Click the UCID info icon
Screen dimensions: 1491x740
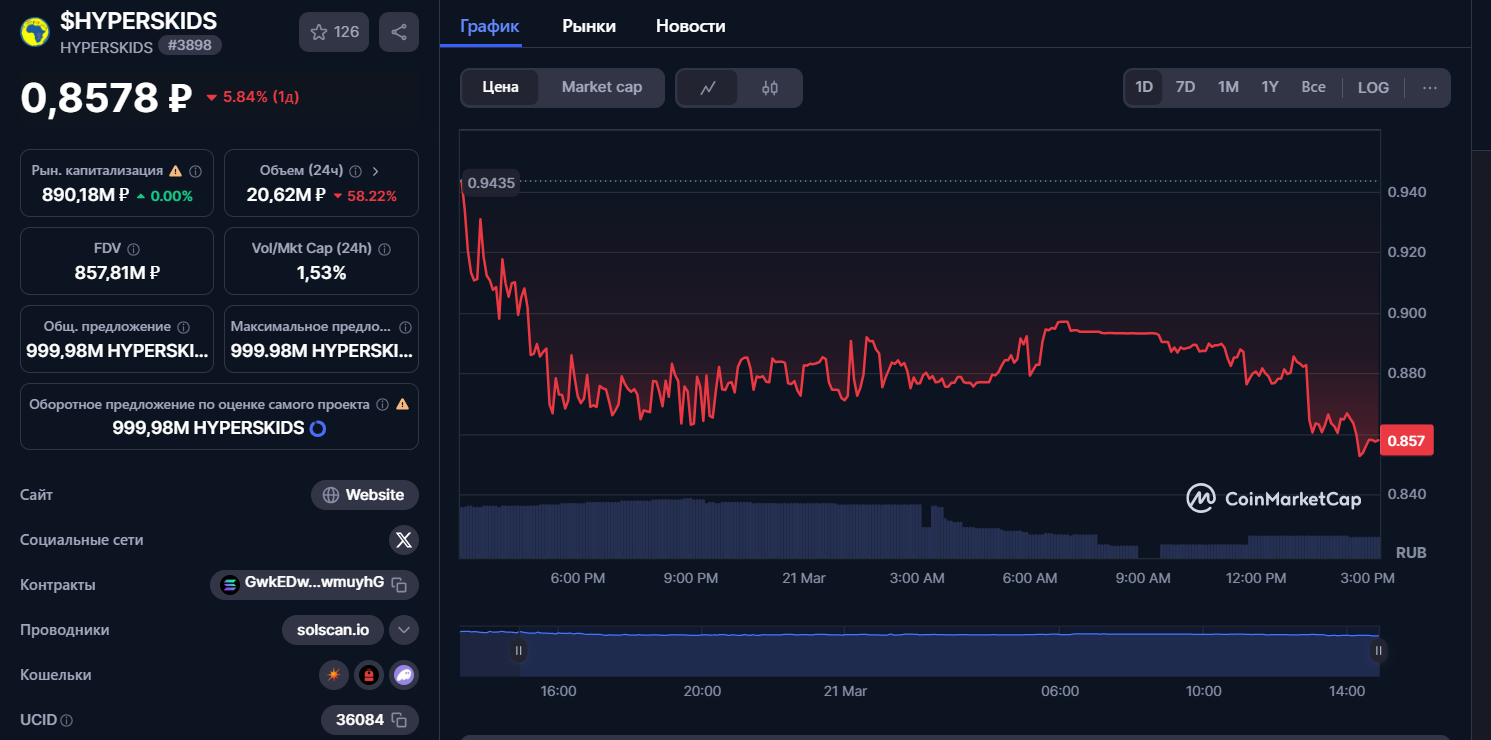click(x=67, y=720)
